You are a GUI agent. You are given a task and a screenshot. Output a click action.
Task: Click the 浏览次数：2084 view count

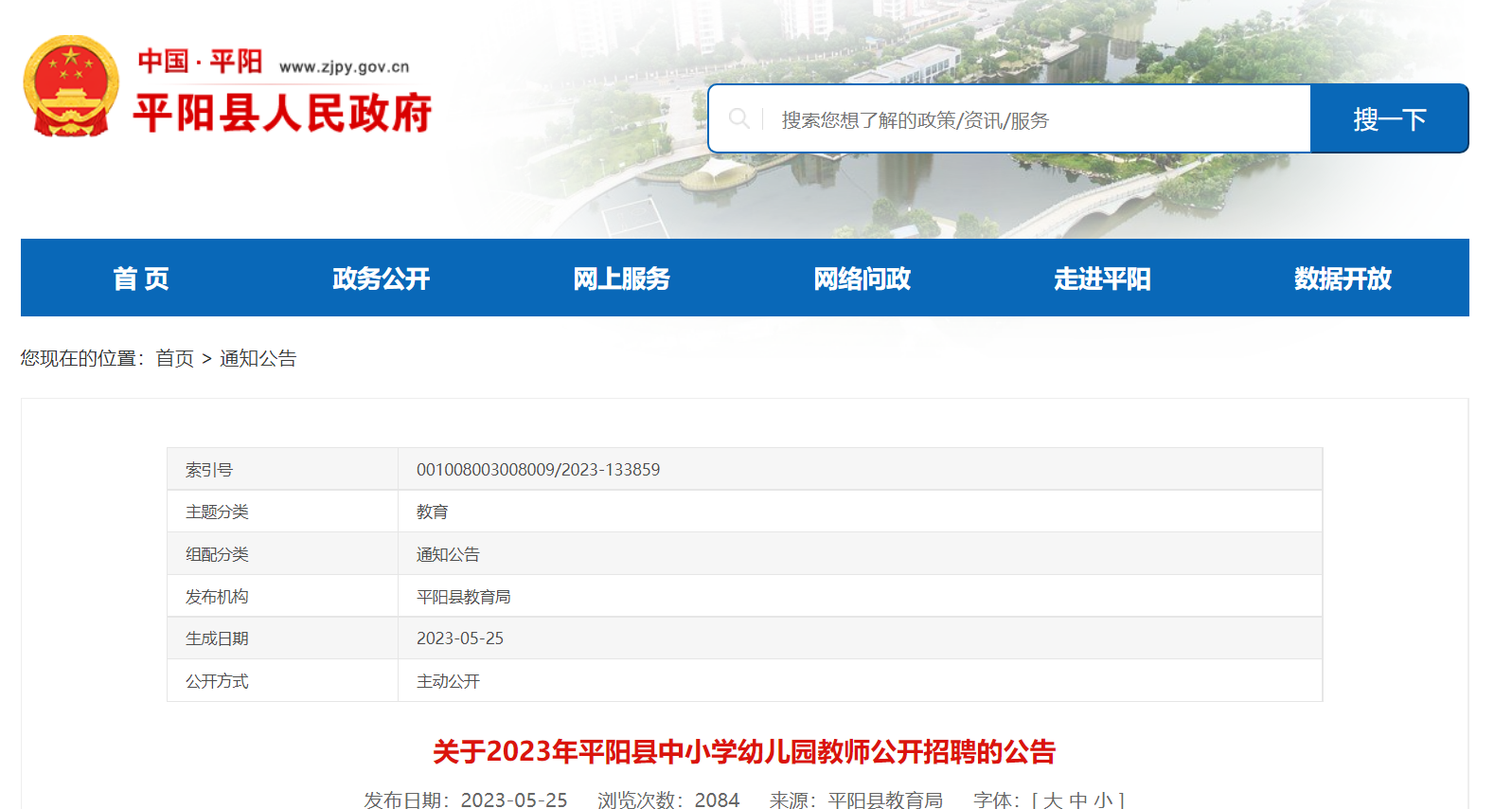(x=668, y=800)
